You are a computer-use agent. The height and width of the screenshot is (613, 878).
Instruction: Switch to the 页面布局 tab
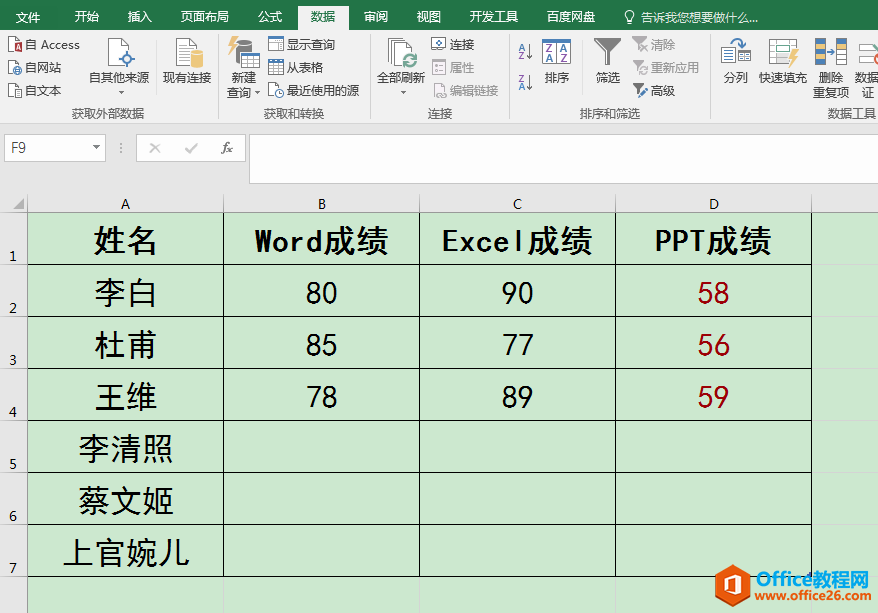tap(205, 17)
